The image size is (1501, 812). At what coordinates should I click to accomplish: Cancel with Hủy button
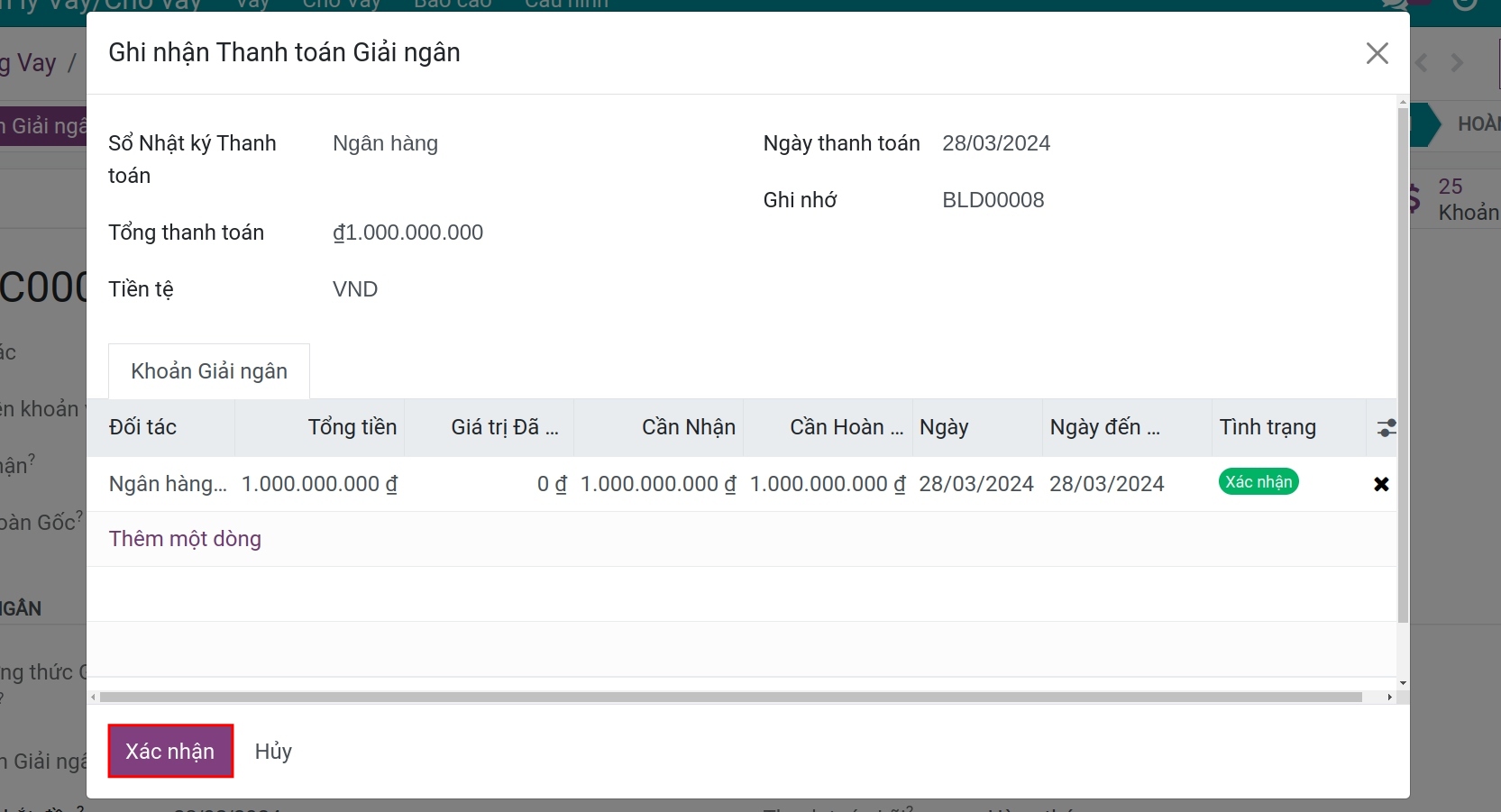pos(273,751)
